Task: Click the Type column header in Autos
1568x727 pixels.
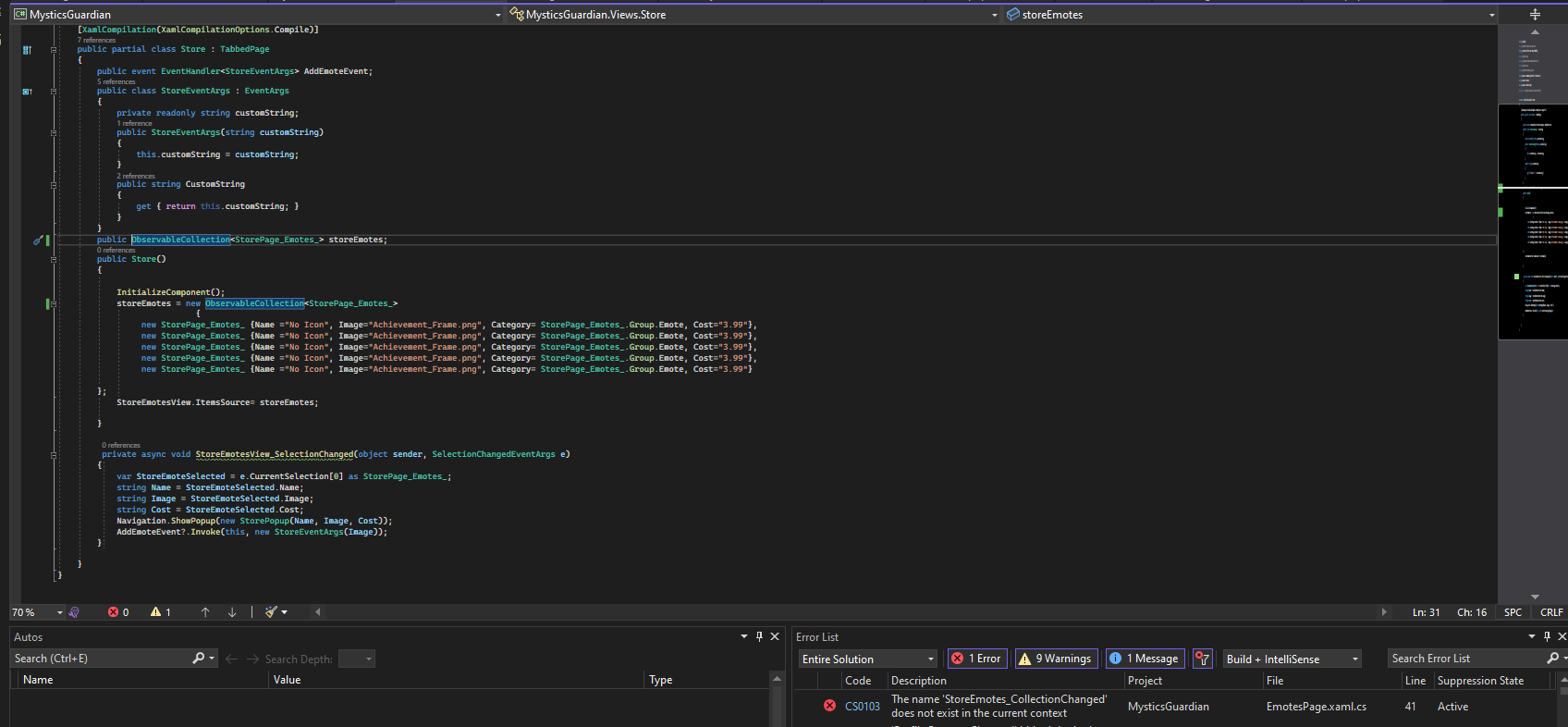Action: (x=706, y=680)
